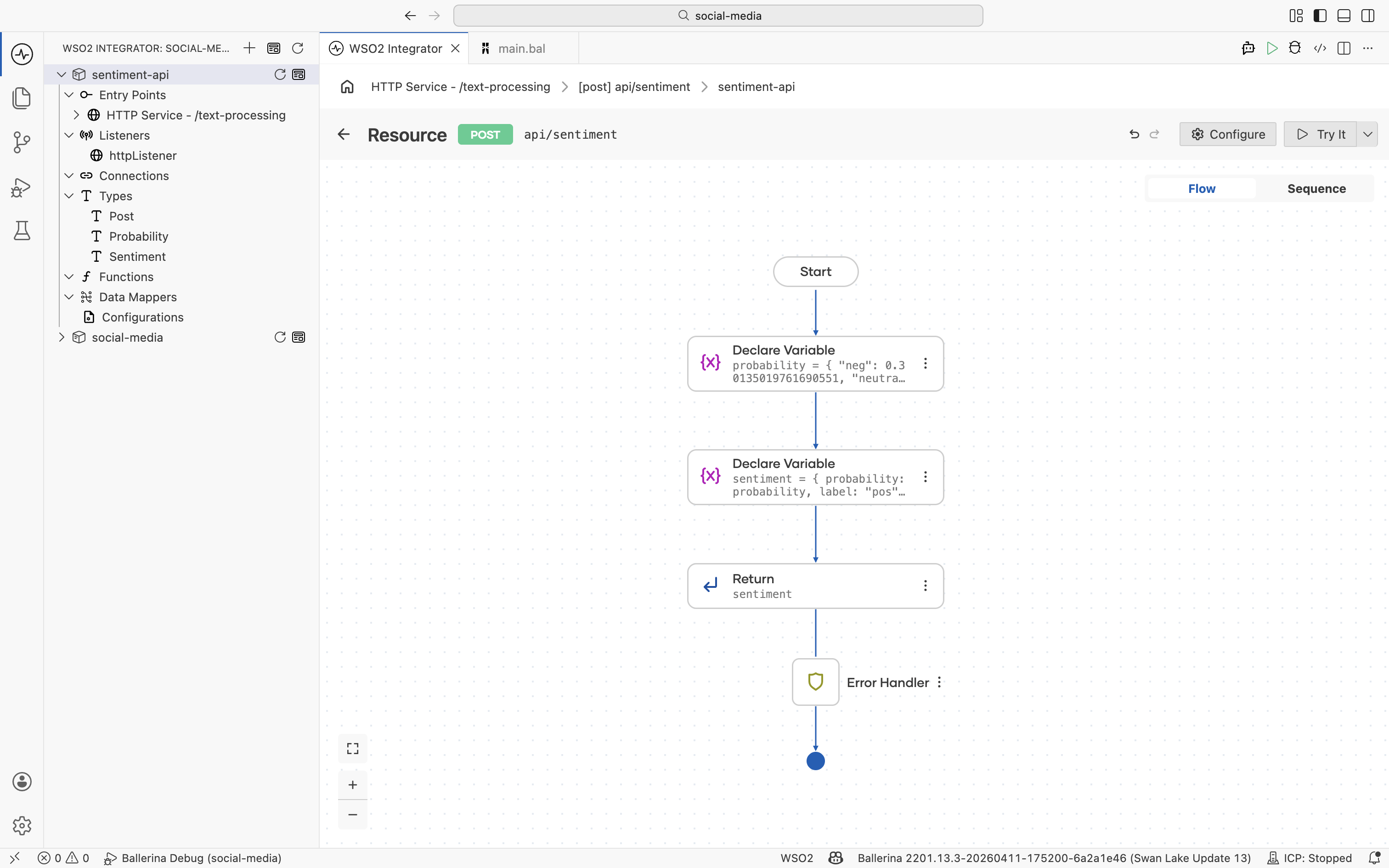Zoom in the flow diagram
1389x868 pixels.
tap(352, 785)
